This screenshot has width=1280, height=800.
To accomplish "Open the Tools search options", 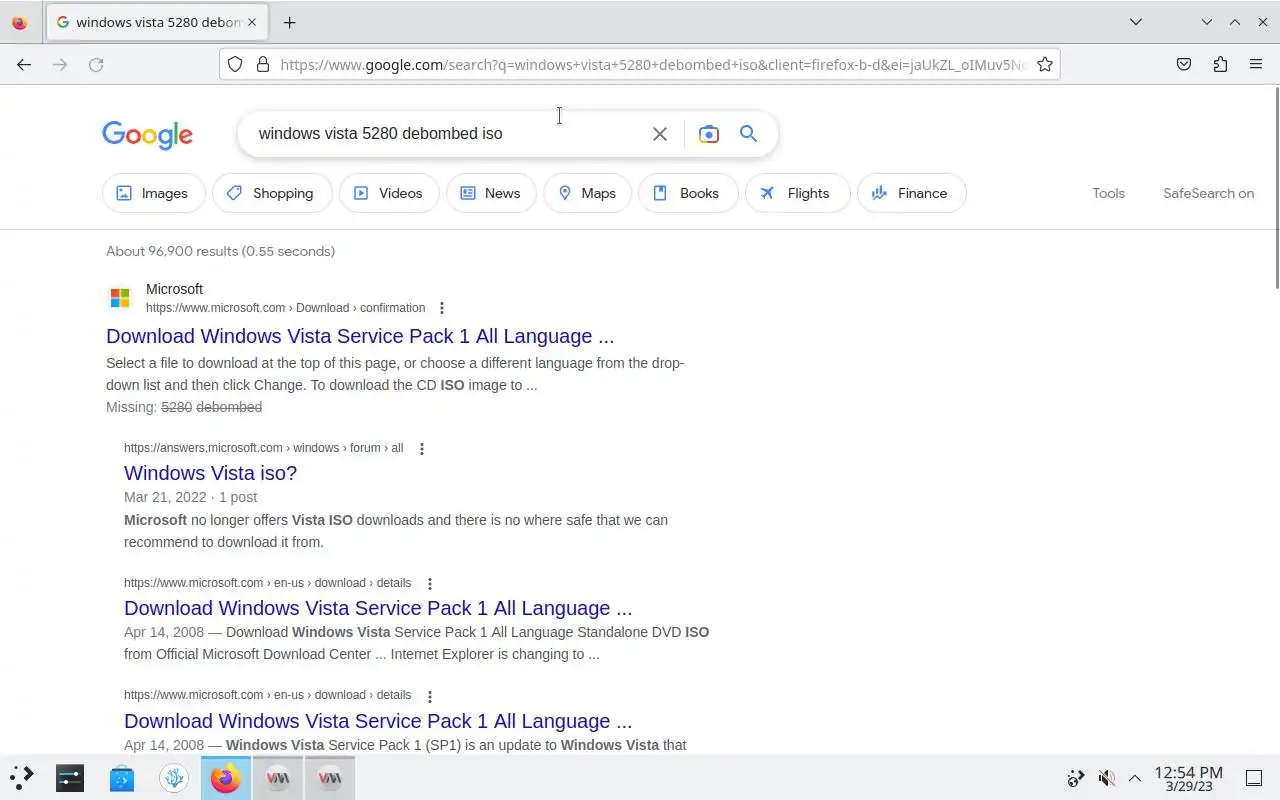I will tap(1108, 193).
